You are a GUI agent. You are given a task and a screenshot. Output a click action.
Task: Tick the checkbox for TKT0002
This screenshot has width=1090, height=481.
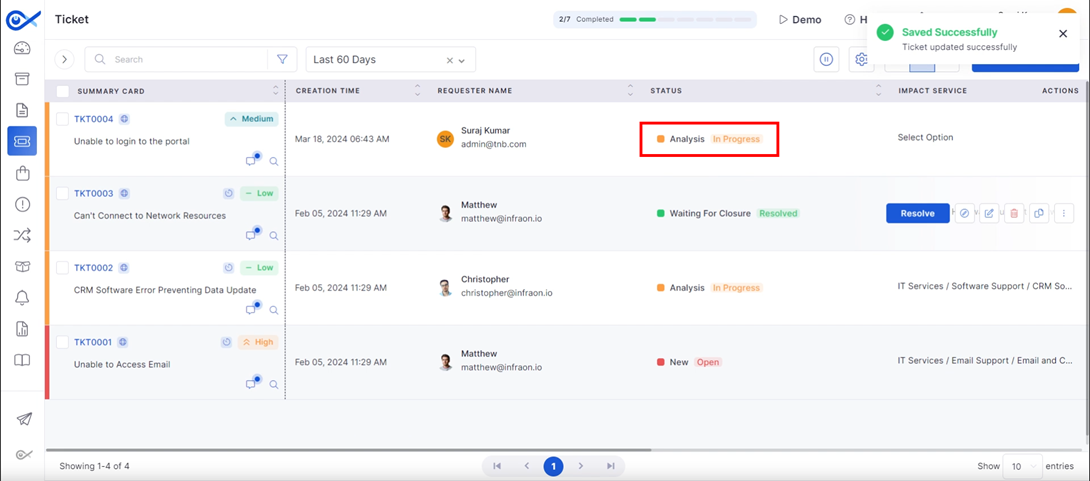[x=62, y=268]
